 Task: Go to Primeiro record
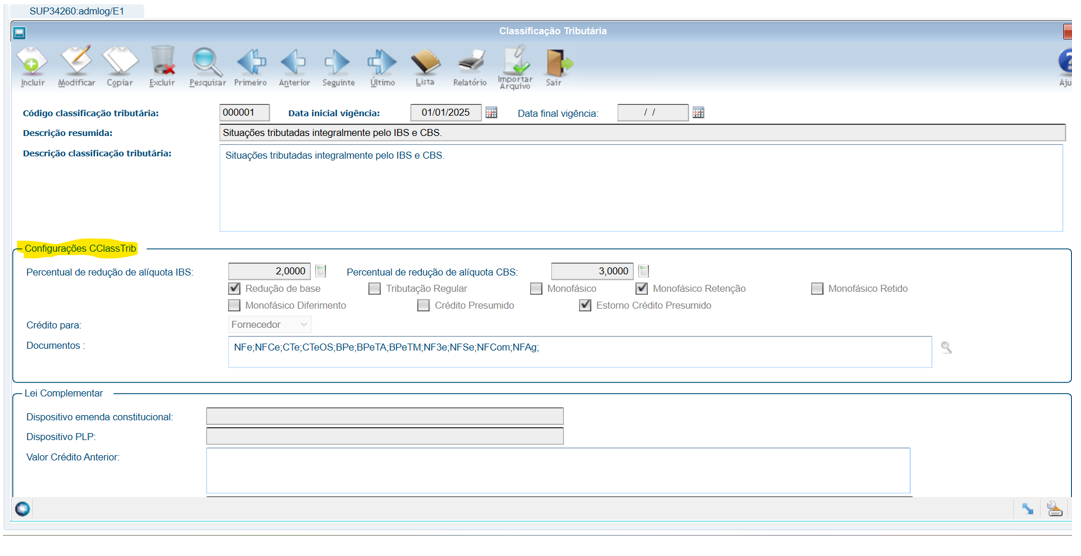pos(251,62)
